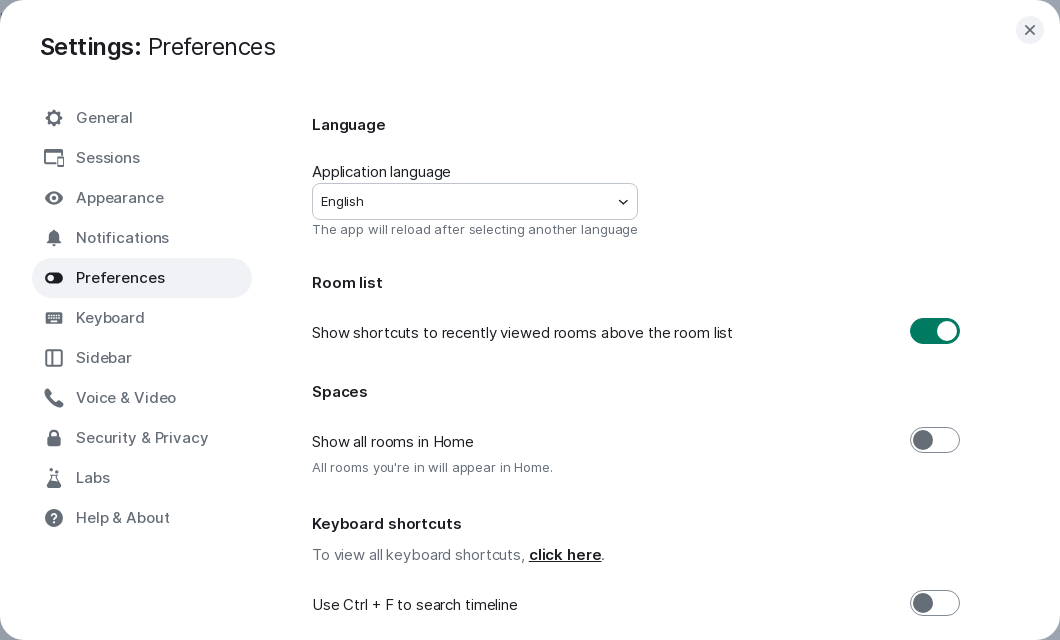The width and height of the screenshot is (1060, 640).
Task: Select the Preferences tab
Action: (142, 278)
